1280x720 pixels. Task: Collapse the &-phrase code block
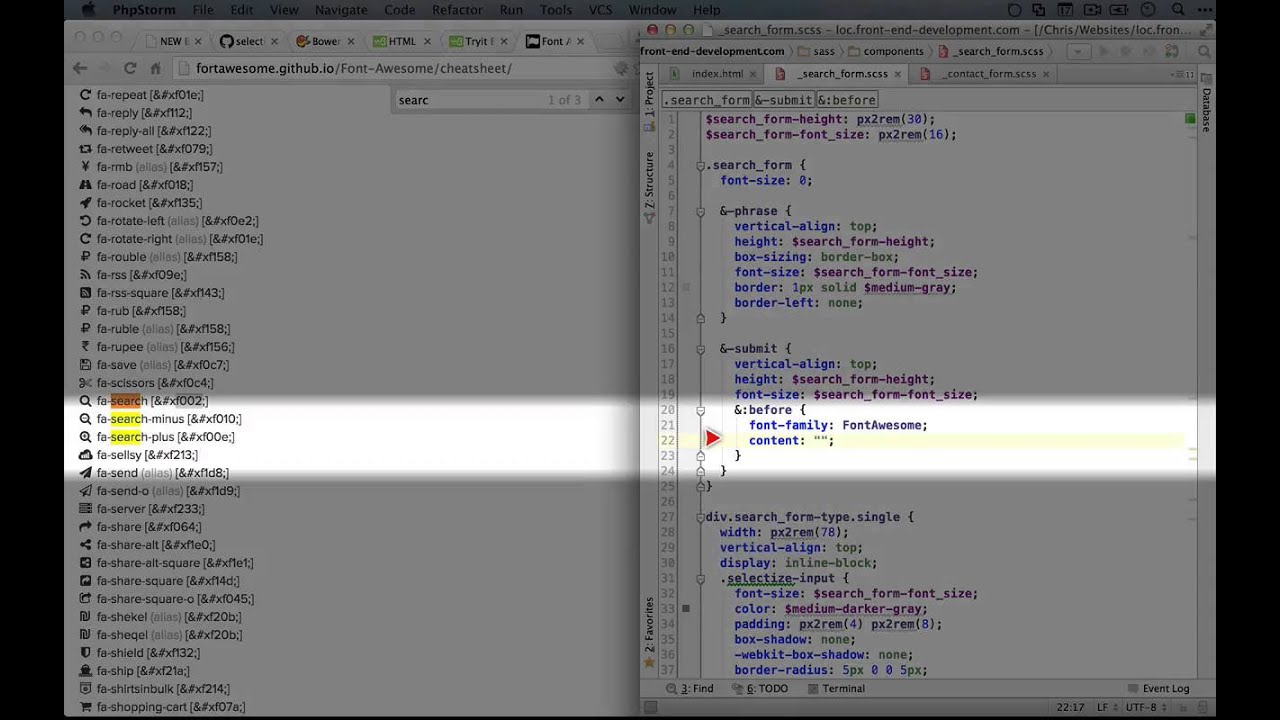click(700, 211)
